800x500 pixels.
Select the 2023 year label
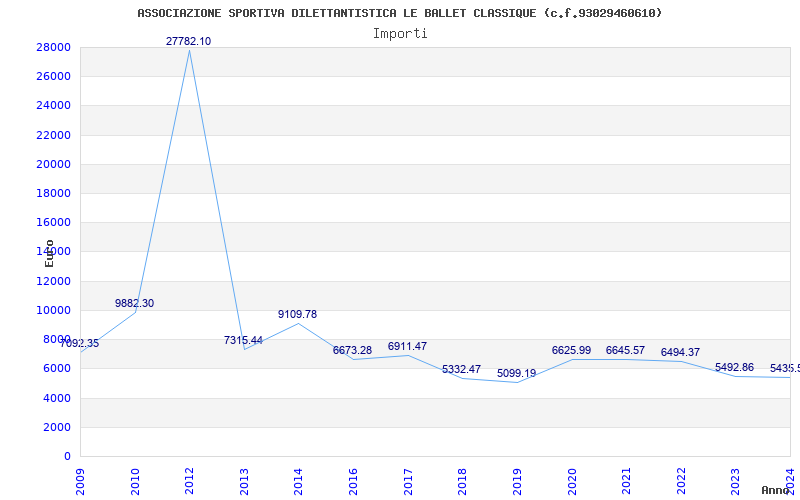pos(735,482)
